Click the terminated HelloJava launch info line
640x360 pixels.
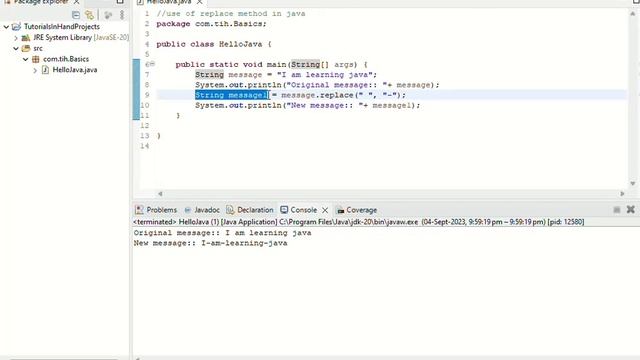click(359, 222)
